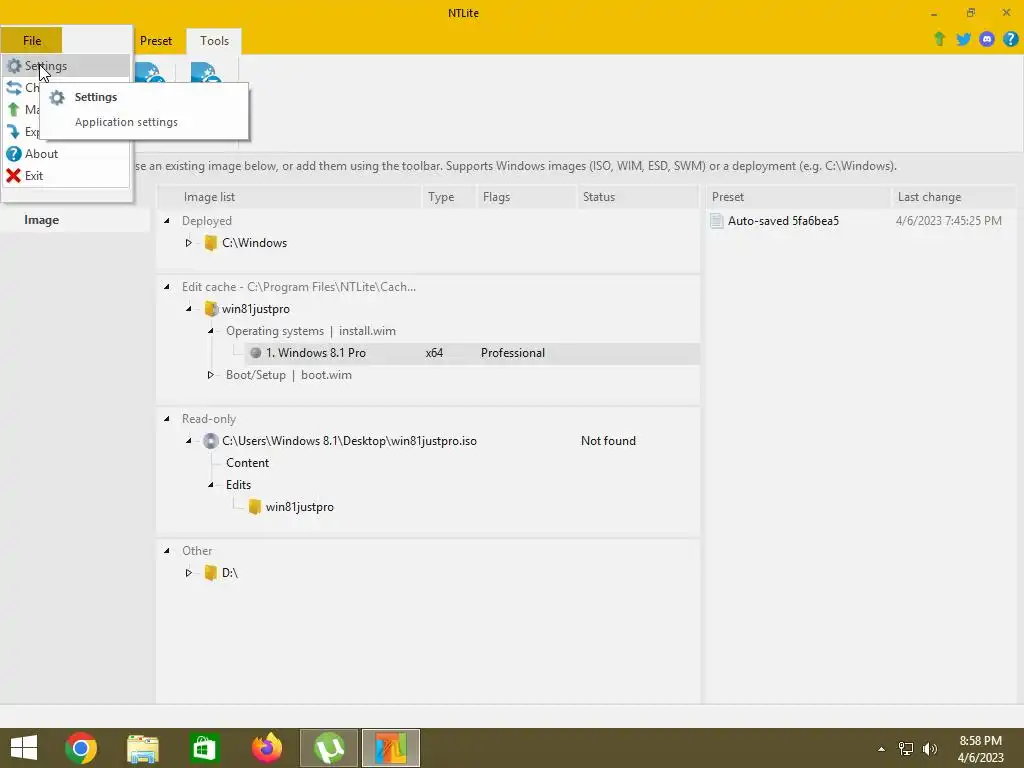The width and height of the screenshot is (1024, 768).
Task: Open the taskbar clock 8:58 PM
Action: coord(980,749)
